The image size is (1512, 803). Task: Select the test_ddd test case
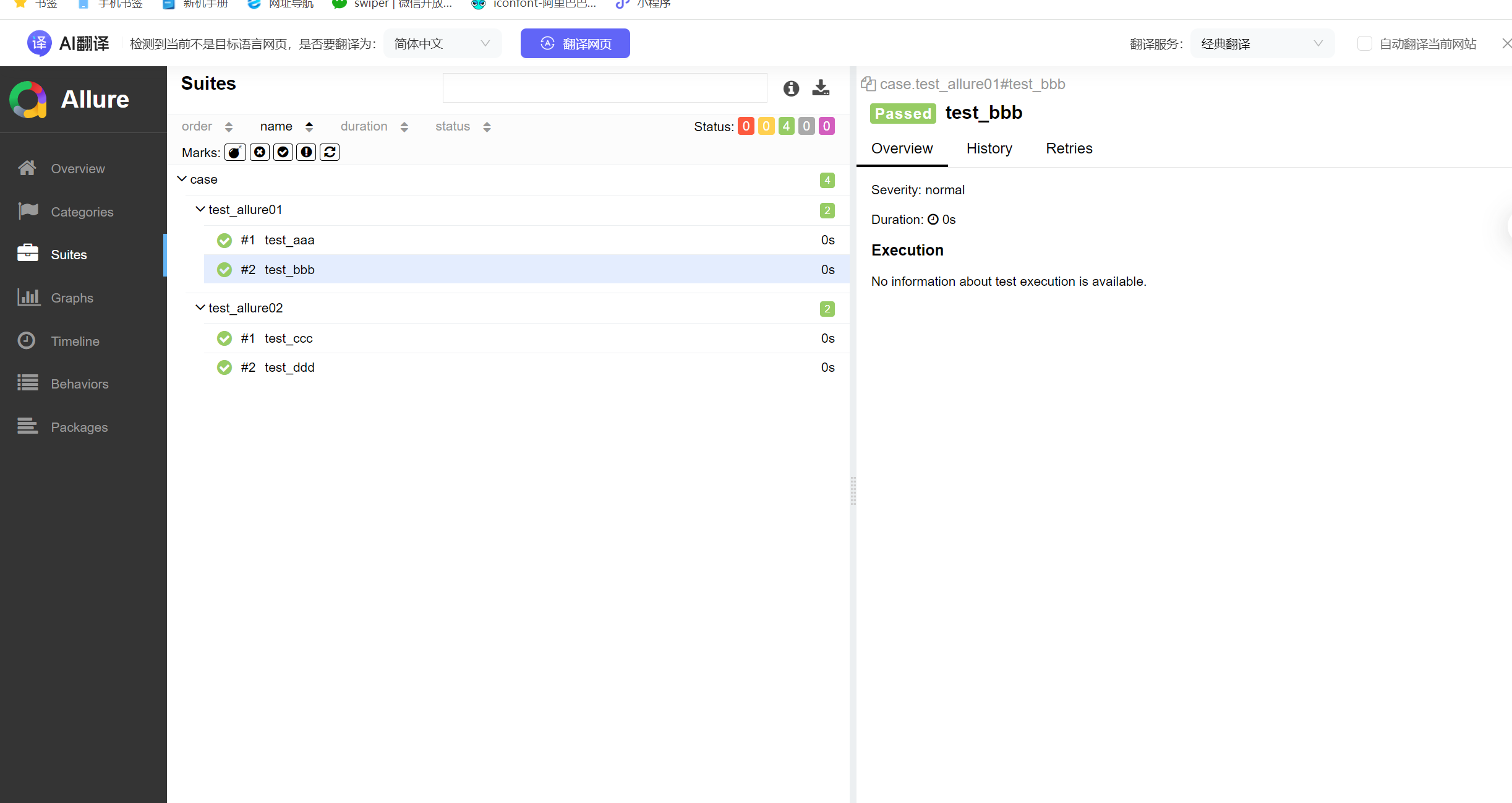(526, 367)
